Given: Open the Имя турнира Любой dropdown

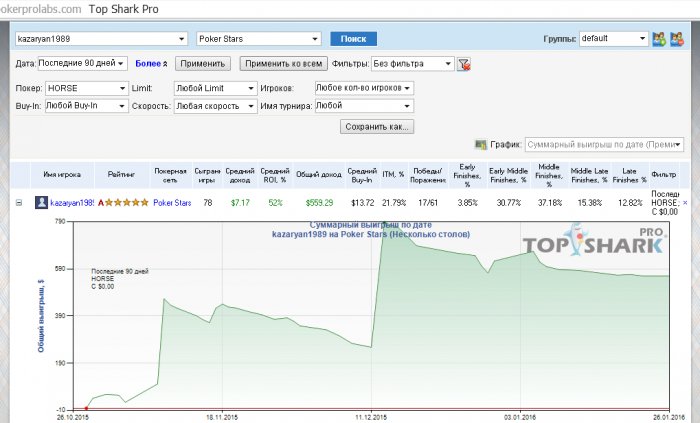Looking at the screenshot, I should 364,106.
